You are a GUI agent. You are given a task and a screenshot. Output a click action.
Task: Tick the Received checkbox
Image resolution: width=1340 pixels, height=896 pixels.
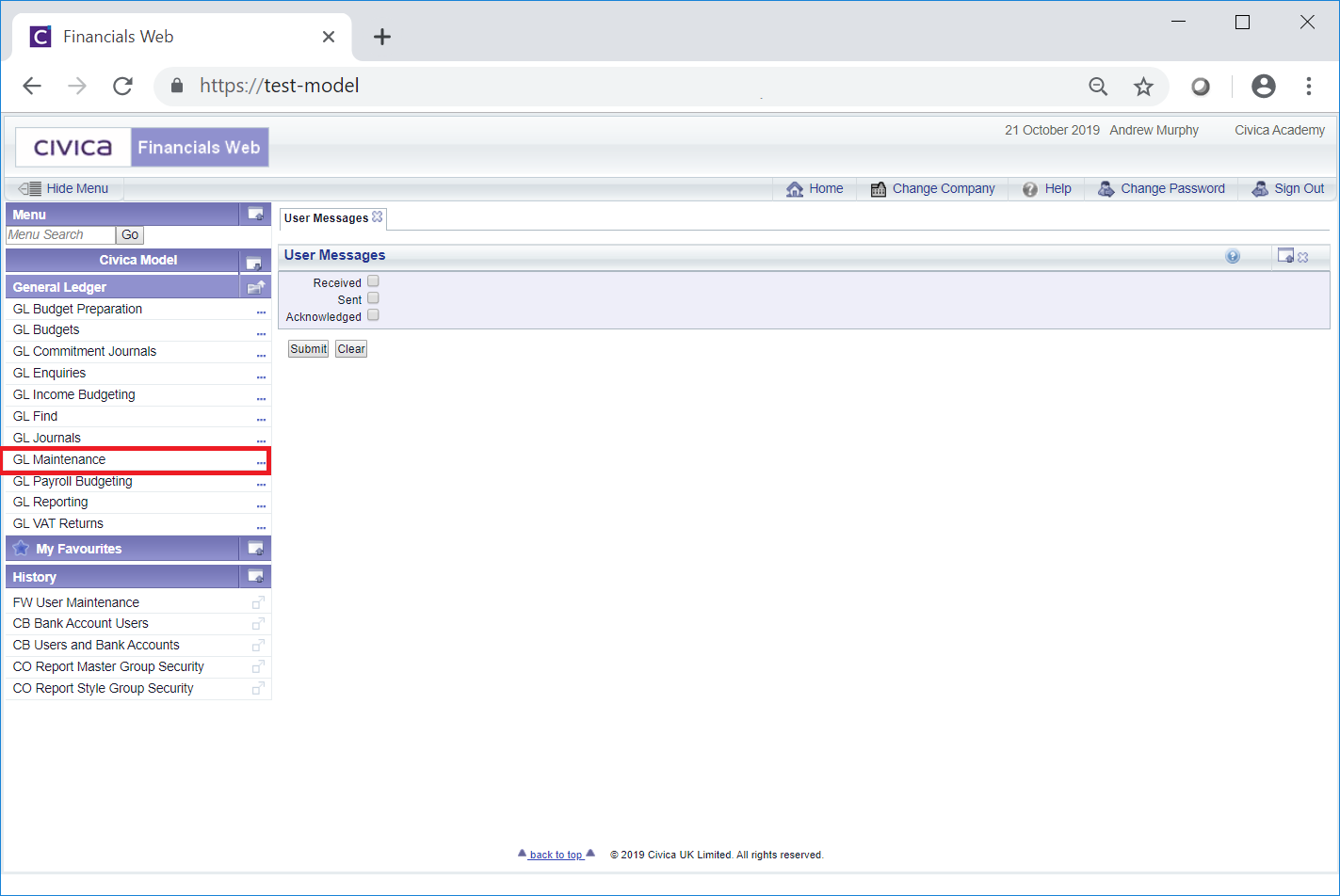pyautogui.click(x=373, y=280)
